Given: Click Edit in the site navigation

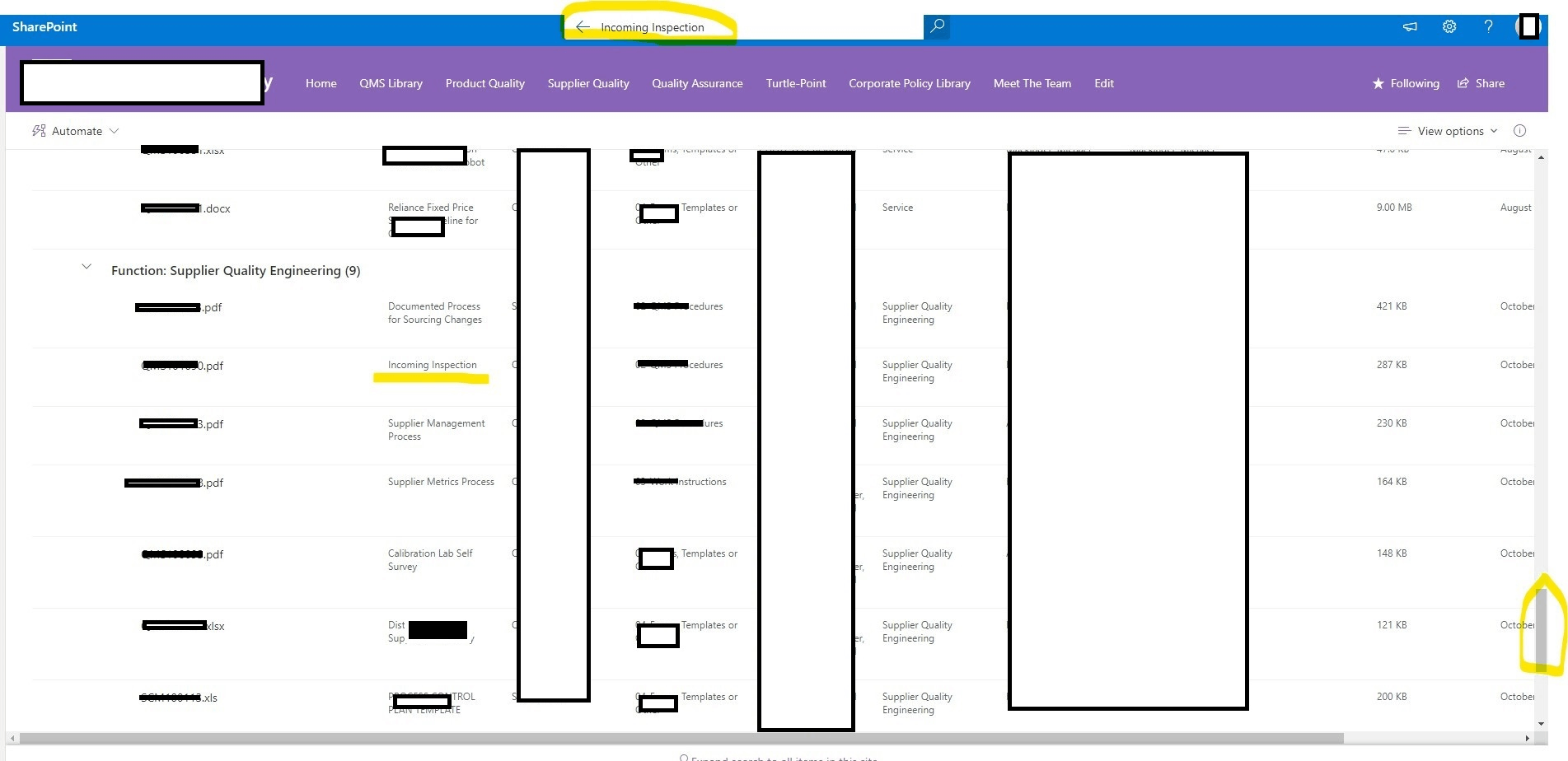Looking at the screenshot, I should click(x=1104, y=83).
